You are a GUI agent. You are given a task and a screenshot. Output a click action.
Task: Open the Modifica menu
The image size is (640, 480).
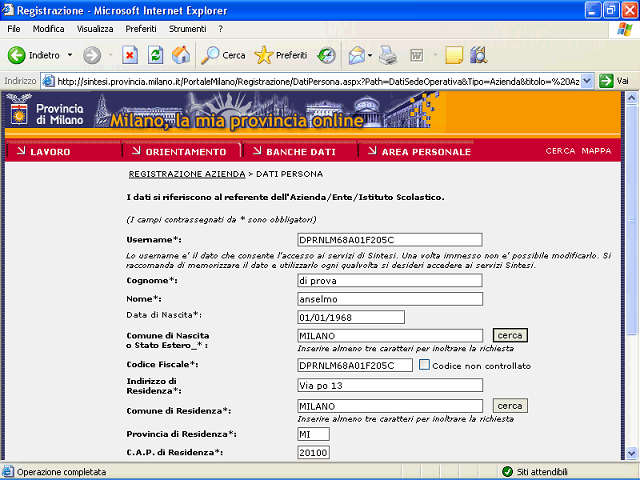tap(49, 29)
